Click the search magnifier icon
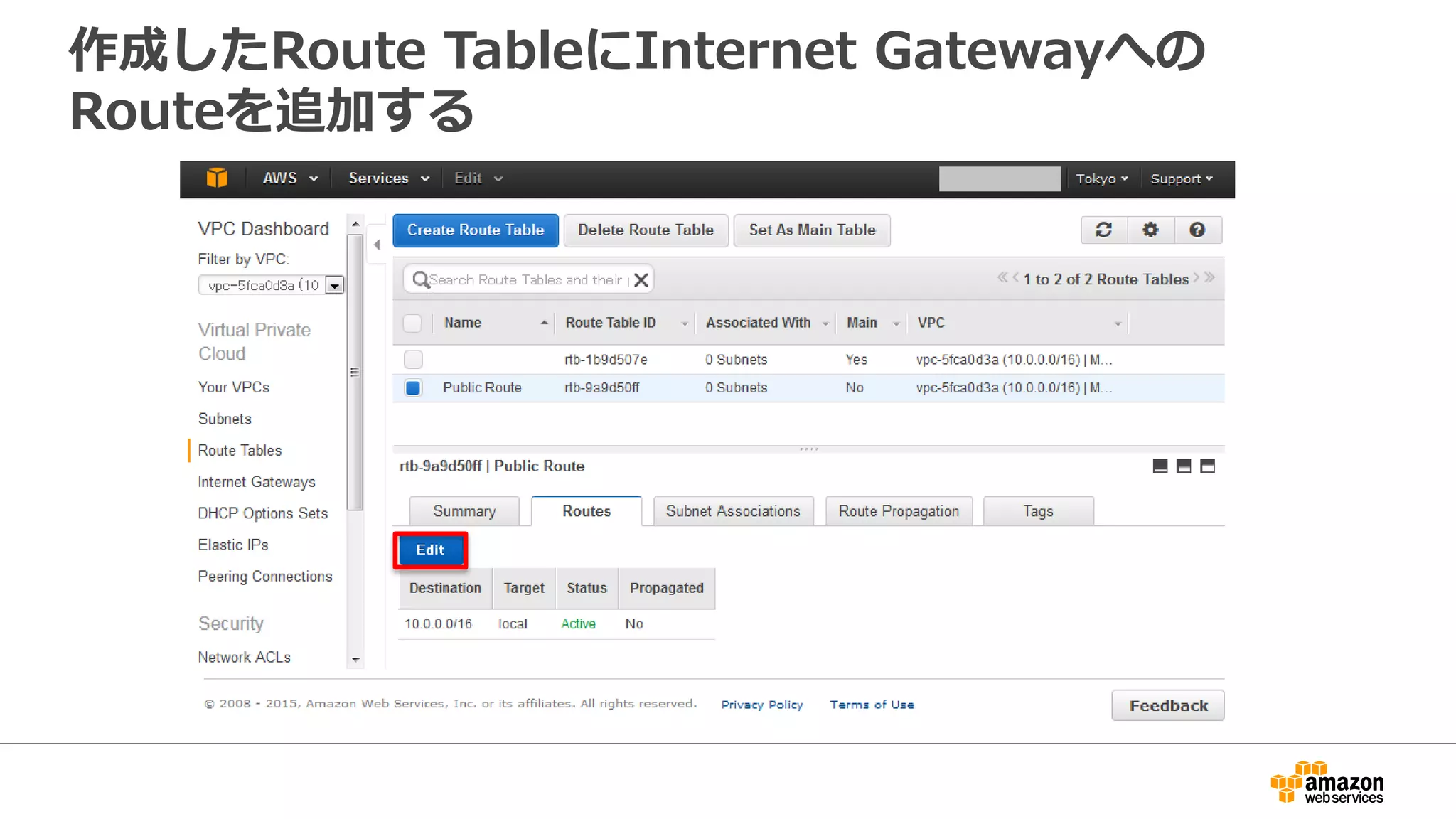The image size is (1456, 819). tap(420, 279)
